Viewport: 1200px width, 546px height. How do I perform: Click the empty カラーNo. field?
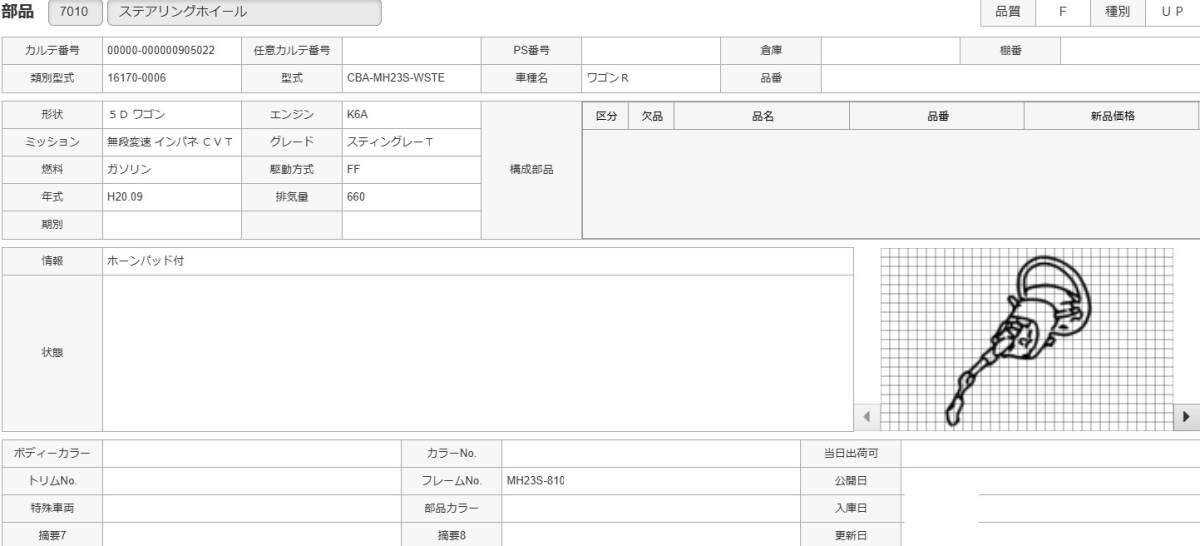click(x=651, y=454)
